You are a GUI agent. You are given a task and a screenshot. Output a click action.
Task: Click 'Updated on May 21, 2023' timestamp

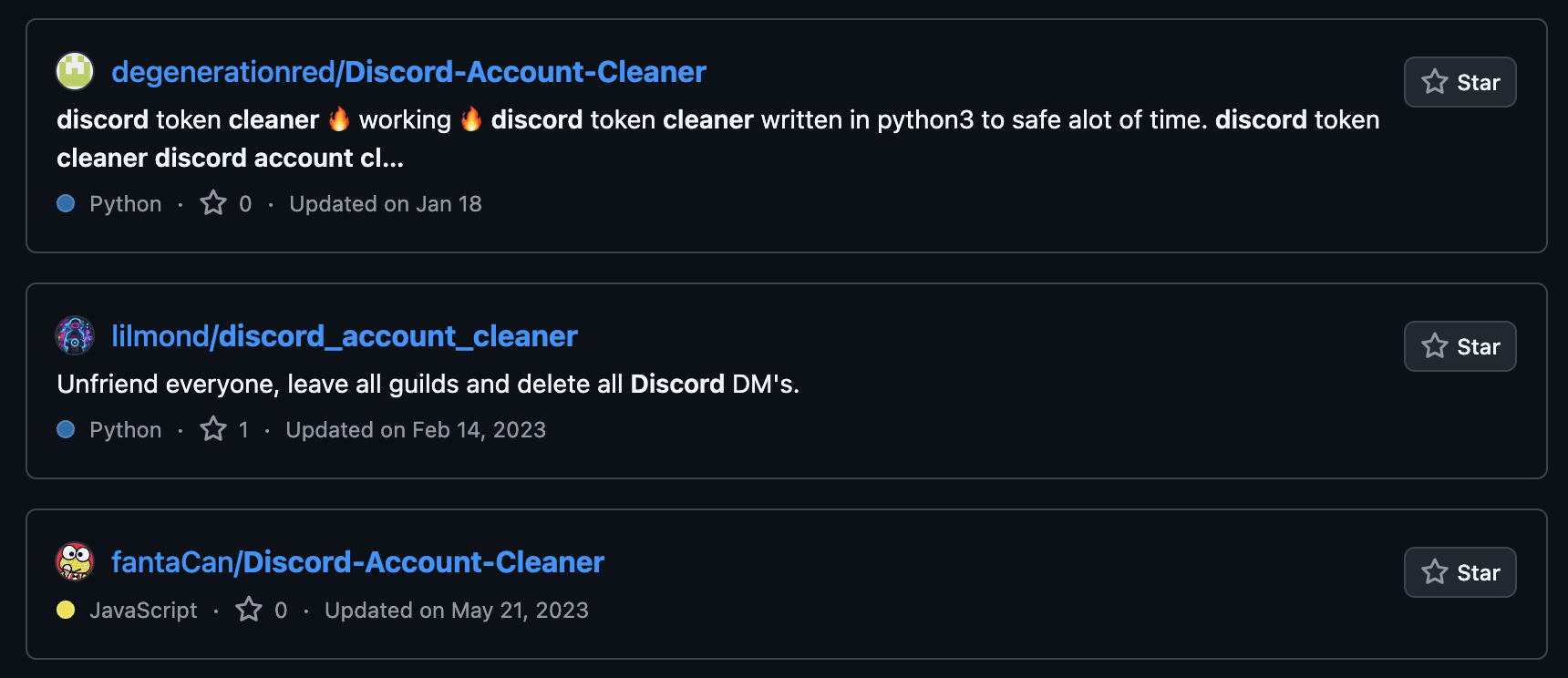(x=457, y=610)
